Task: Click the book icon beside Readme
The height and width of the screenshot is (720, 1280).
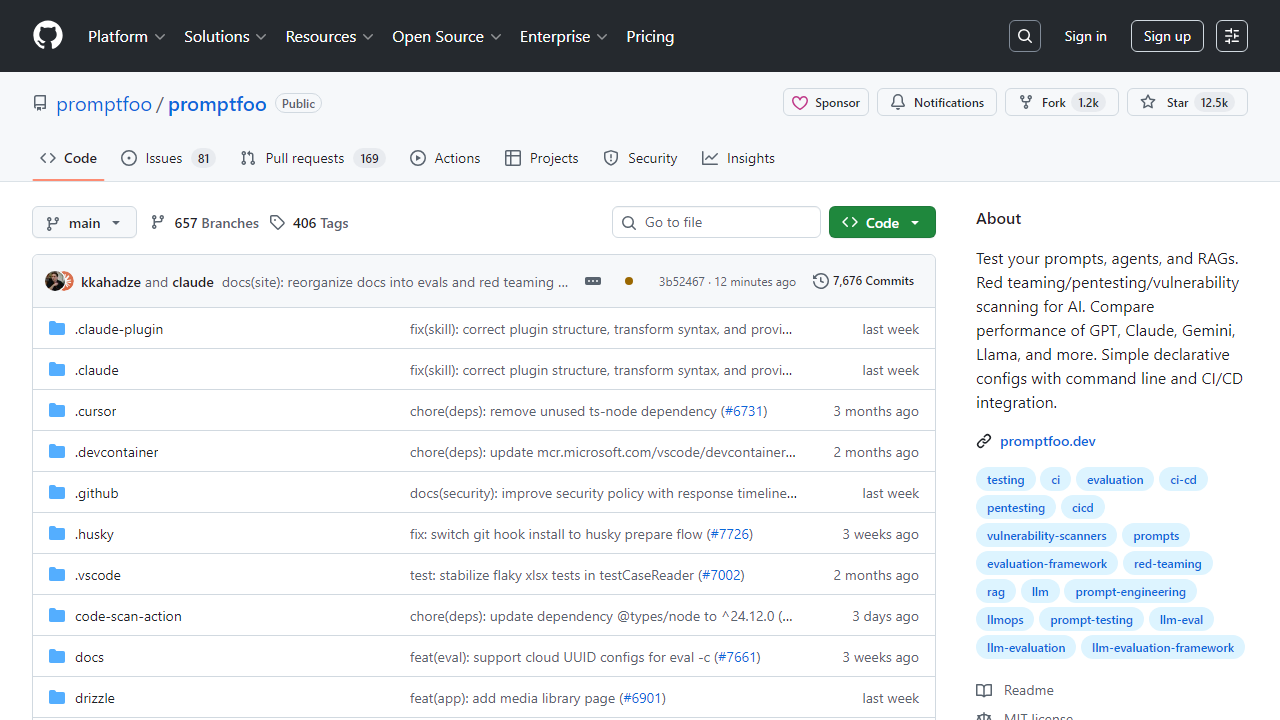Action: click(x=984, y=690)
